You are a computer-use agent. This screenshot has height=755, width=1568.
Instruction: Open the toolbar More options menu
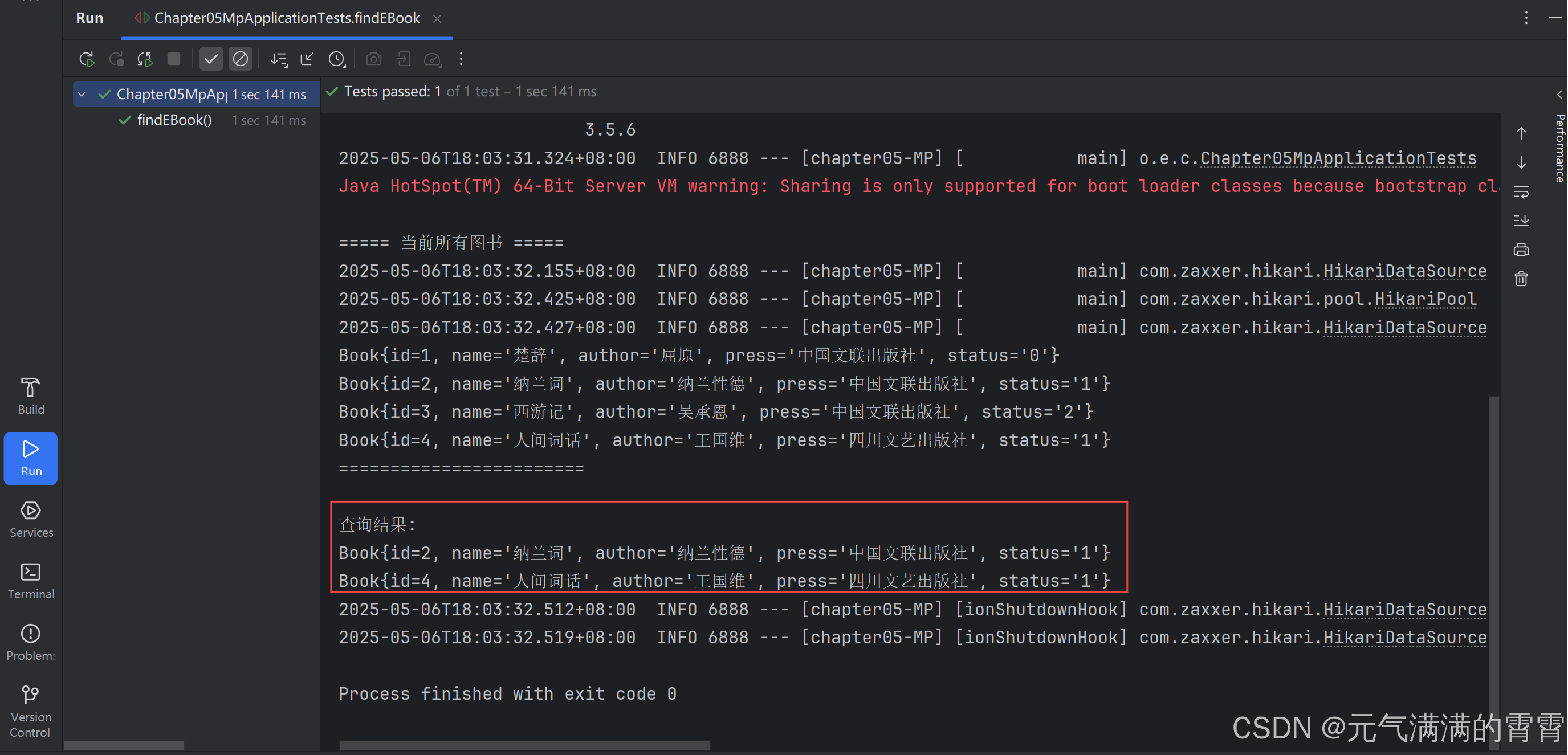(461, 59)
